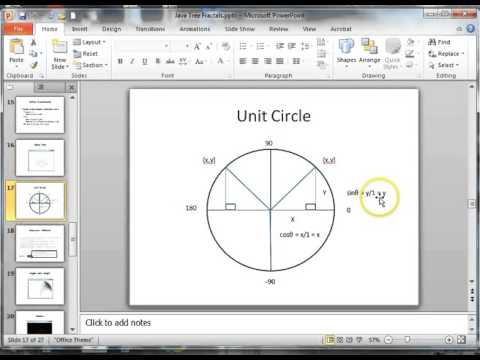
Task: Switch to the Transitions tab
Action: (x=150, y=29)
